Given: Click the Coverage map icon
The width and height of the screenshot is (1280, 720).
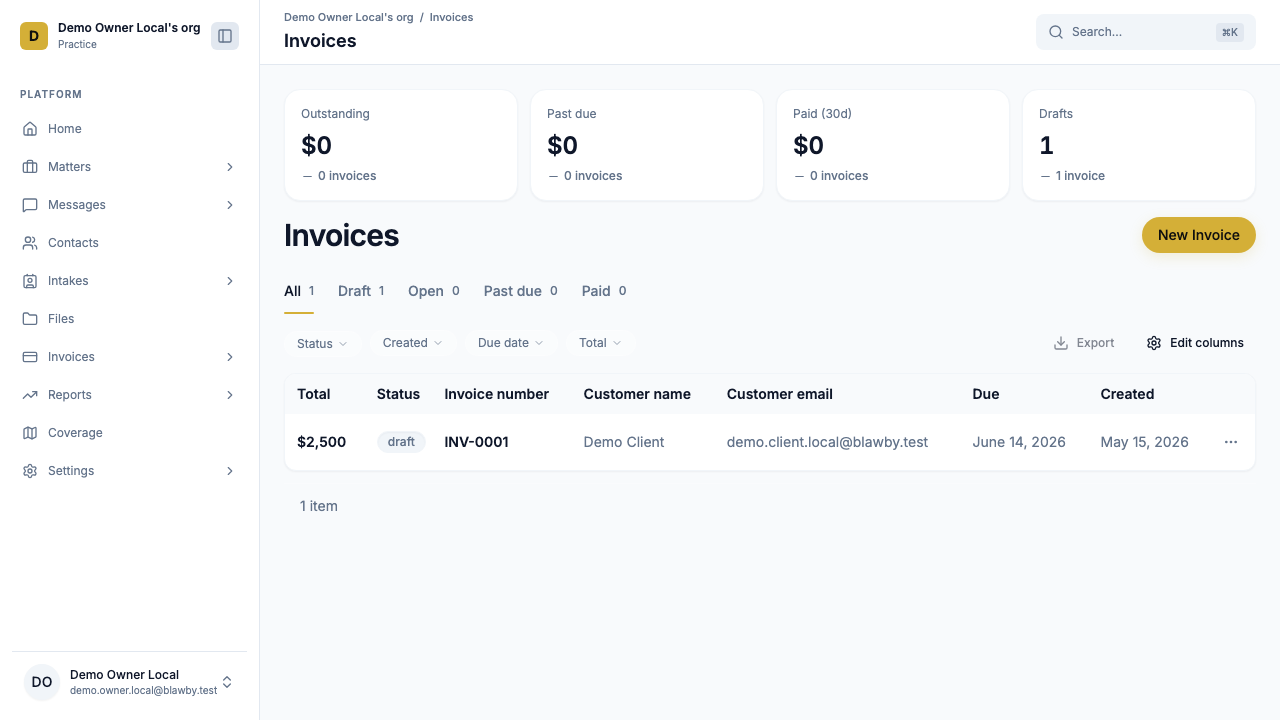Looking at the screenshot, I should pyautogui.click(x=30, y=433).
